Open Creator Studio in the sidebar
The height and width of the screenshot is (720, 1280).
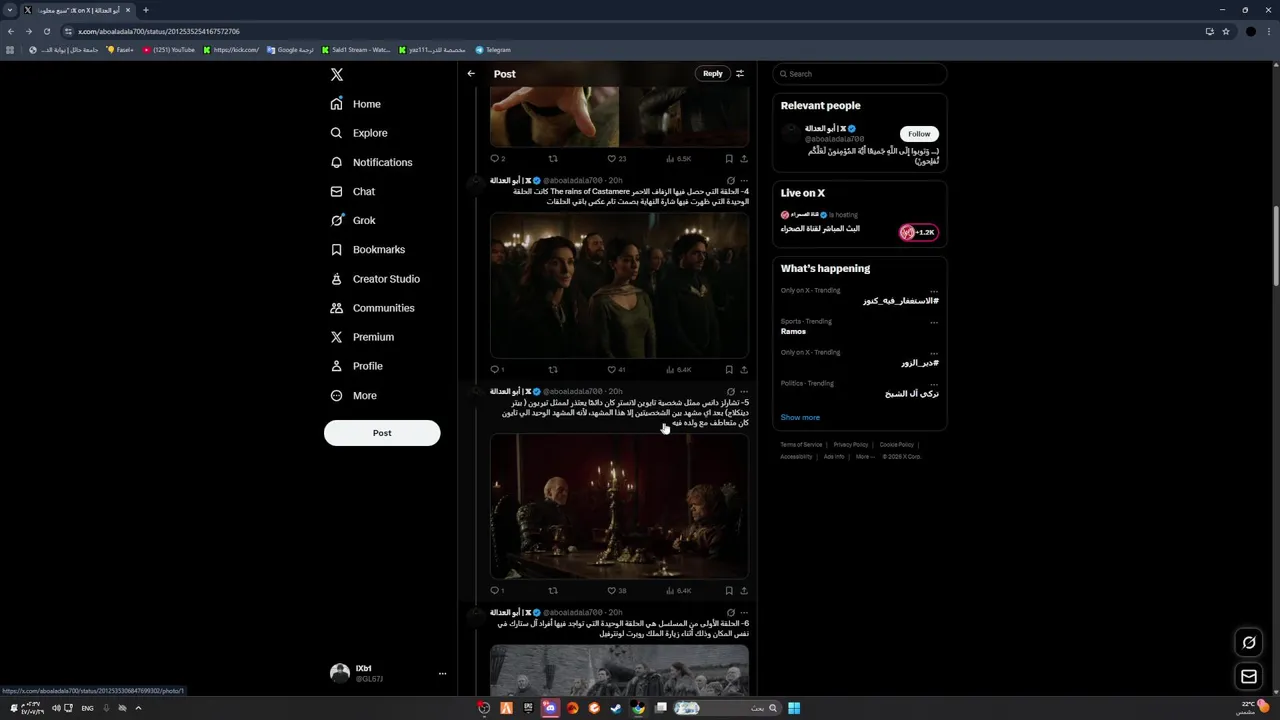[x=375, y=279]
